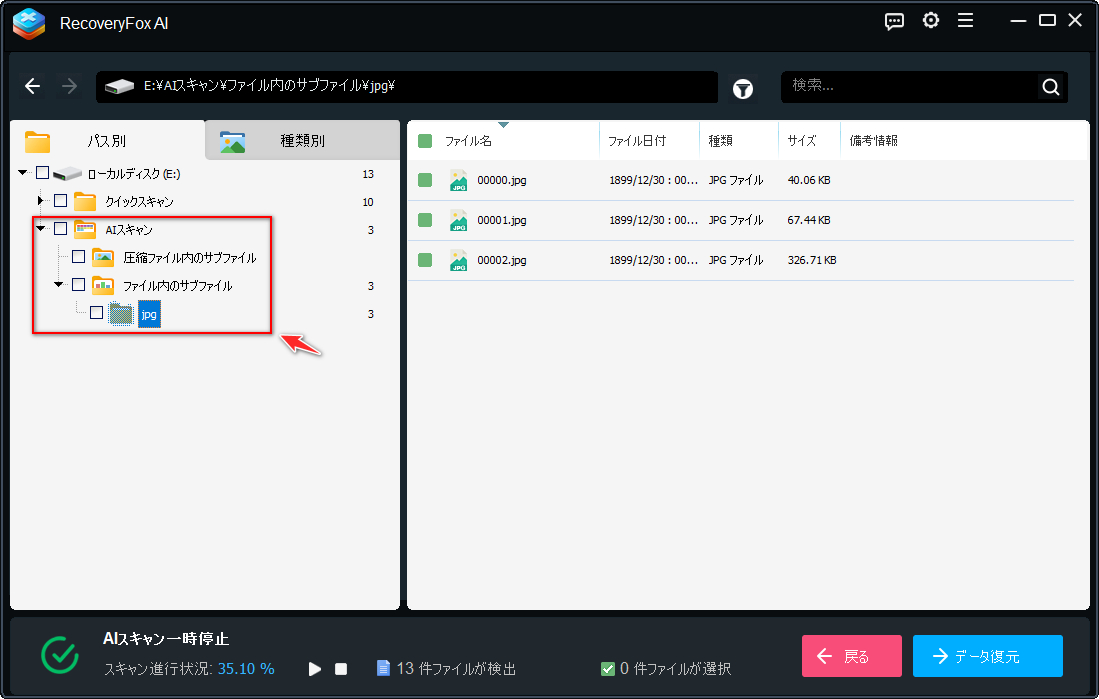Check the AIスキャン folder checkbox
The height and width of the screenshot is (699, 1099).
point(61,229)
